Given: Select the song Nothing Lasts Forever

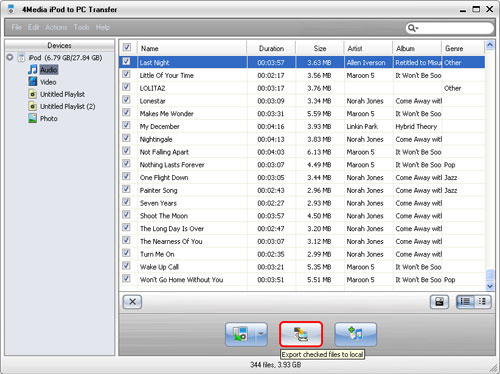Looking at the screenshot, I should (172, 165).
